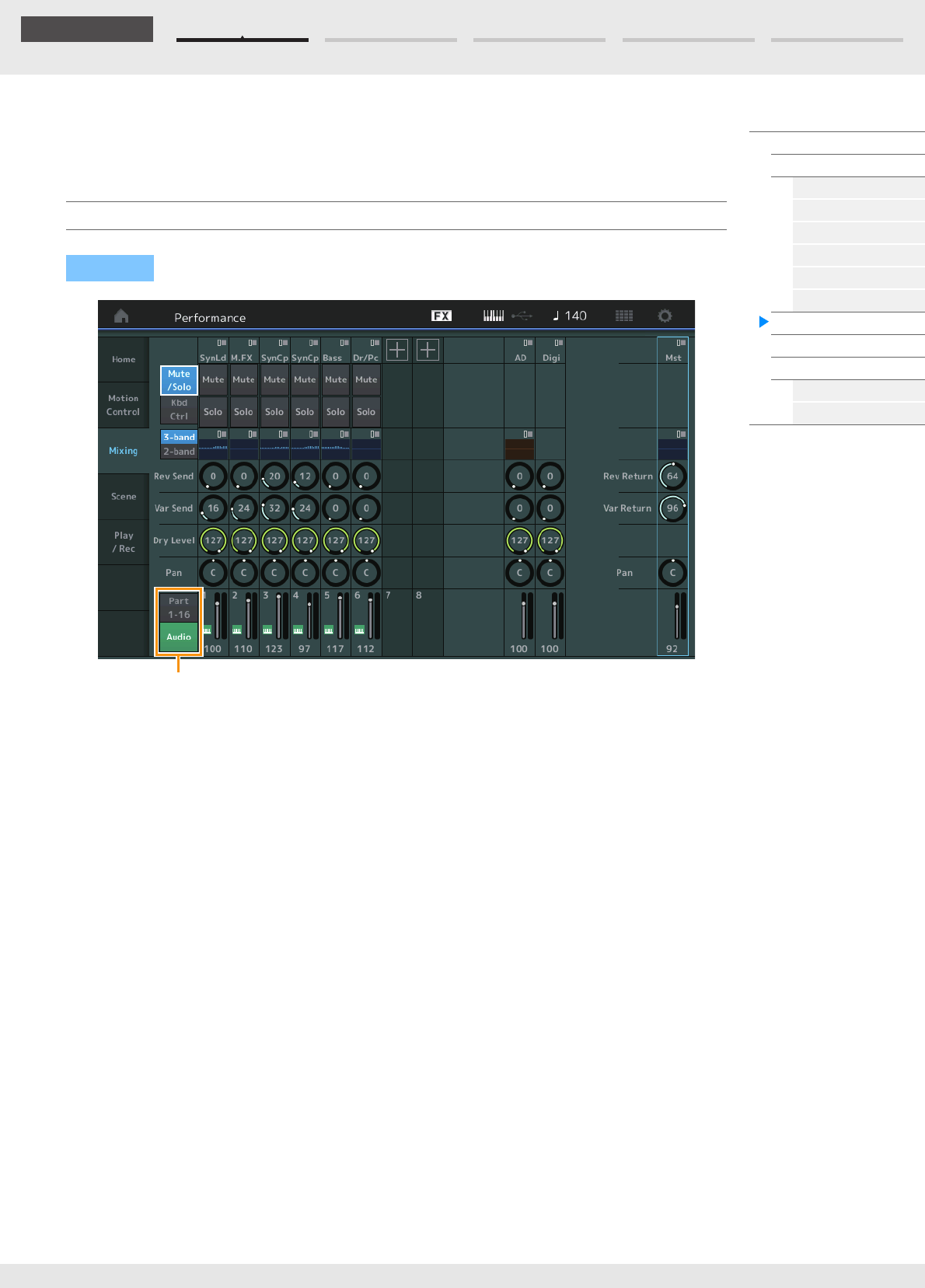Select the Rev Return knob at 64
Viewport: 925px width, 1288px height.
tap(672, 476)
